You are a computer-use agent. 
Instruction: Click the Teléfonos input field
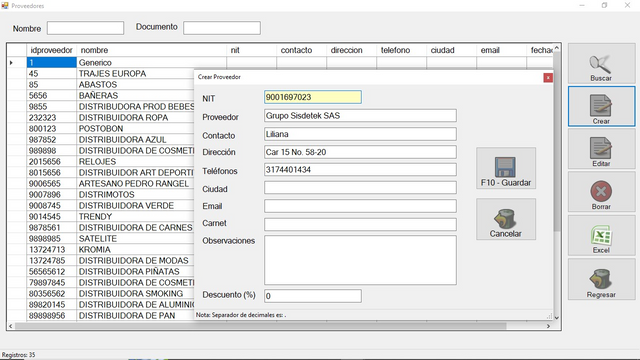(360, 170)
